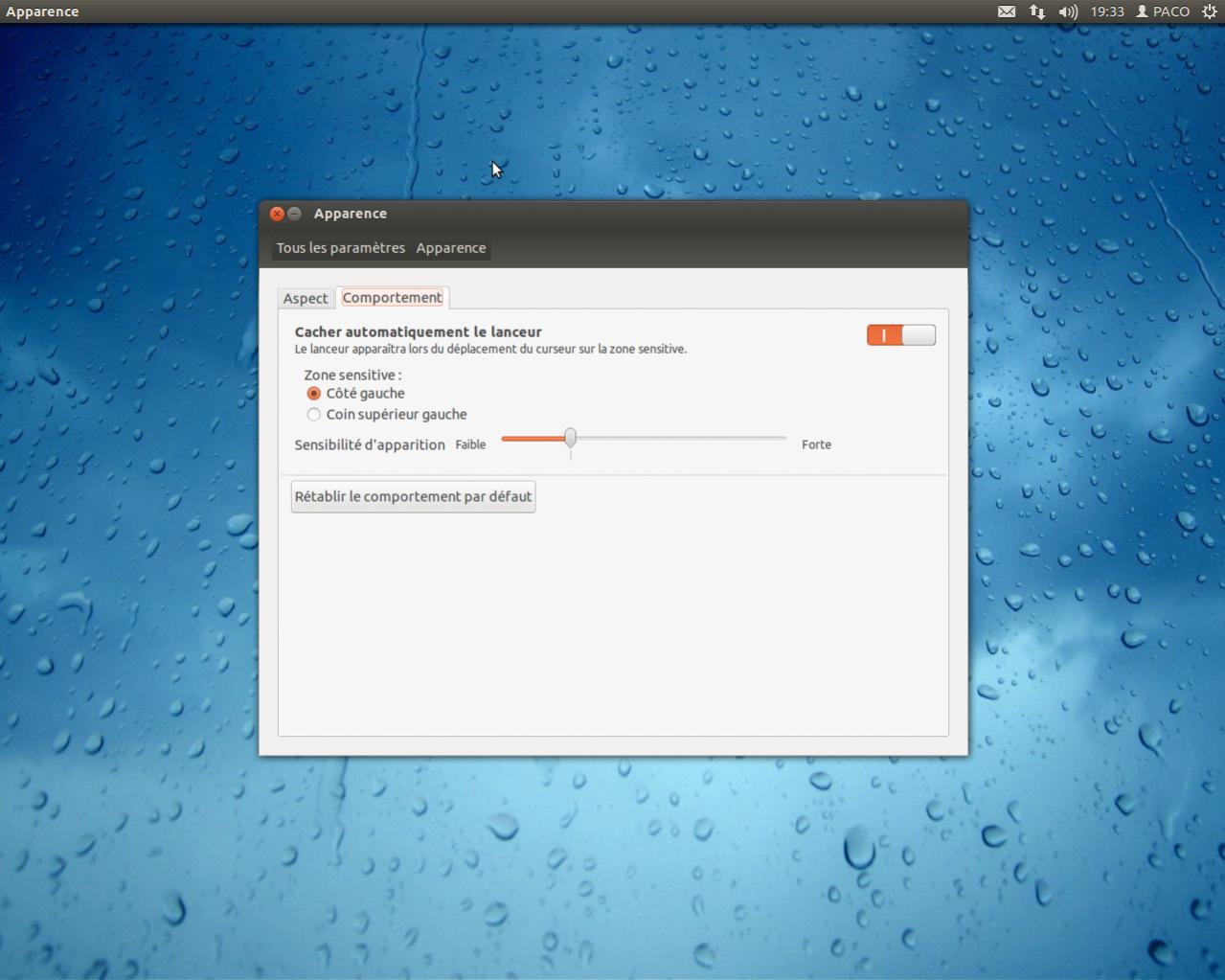Open the session power gear menu
1225x980 pixels.
pos(1210,11)
